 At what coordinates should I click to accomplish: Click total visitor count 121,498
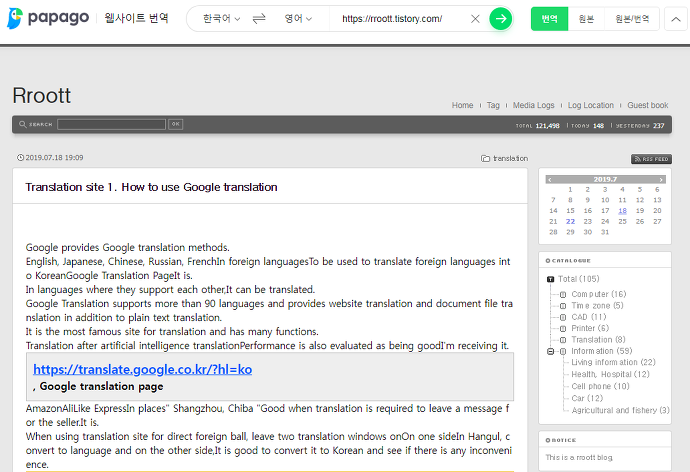point(547,126)
